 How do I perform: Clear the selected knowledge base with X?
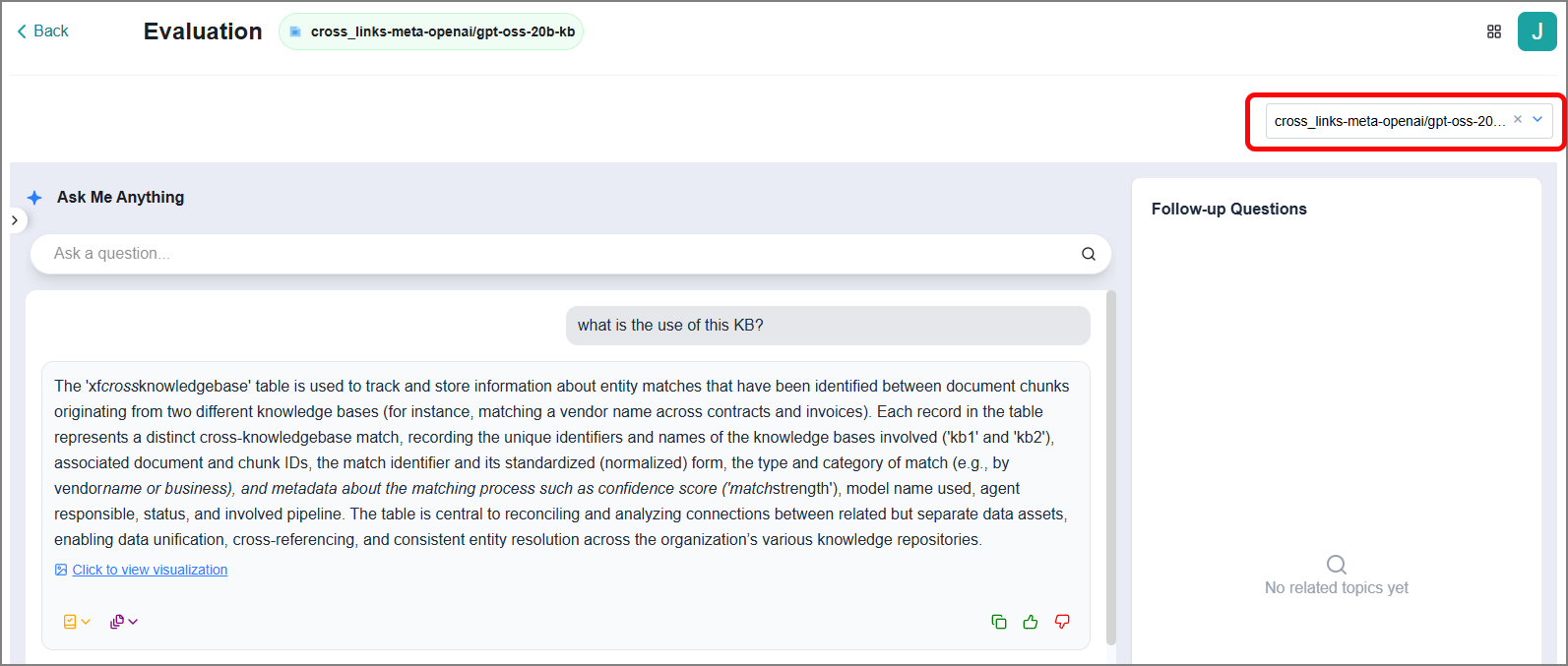(x=1518, y=120)
